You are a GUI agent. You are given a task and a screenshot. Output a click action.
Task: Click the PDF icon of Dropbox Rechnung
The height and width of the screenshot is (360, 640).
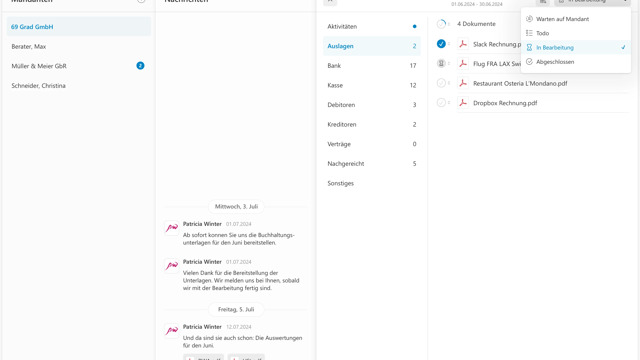point(462,102)
